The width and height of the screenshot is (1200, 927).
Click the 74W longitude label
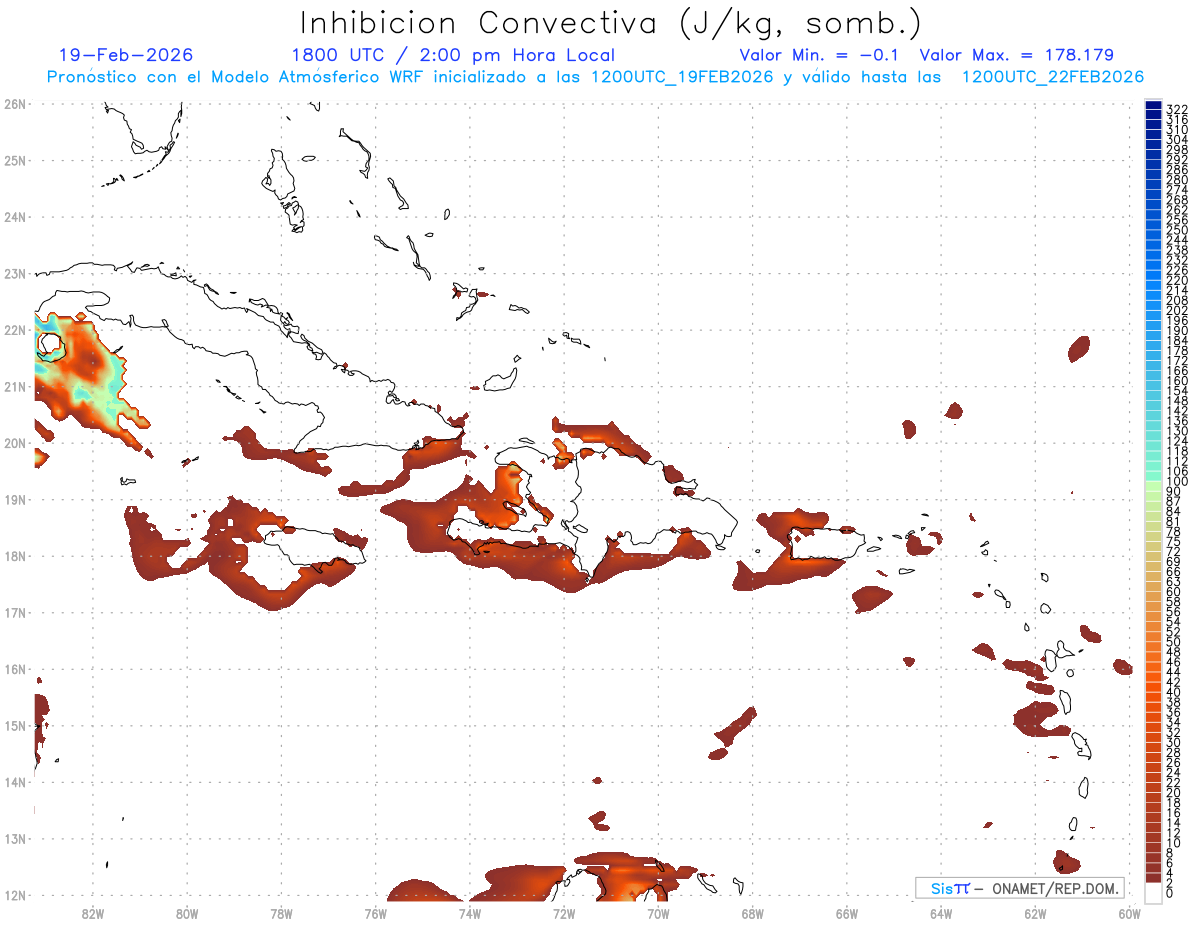point(470,913)
